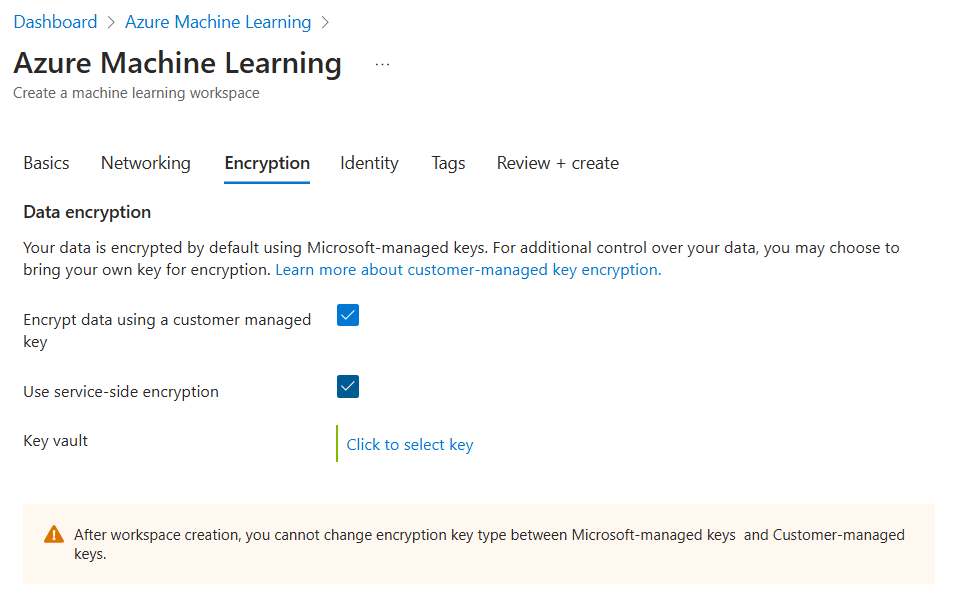Click the 'Click to select key' link
This screenshot has width=971, height=598.
pyautogui.click(x=410, y=445)
